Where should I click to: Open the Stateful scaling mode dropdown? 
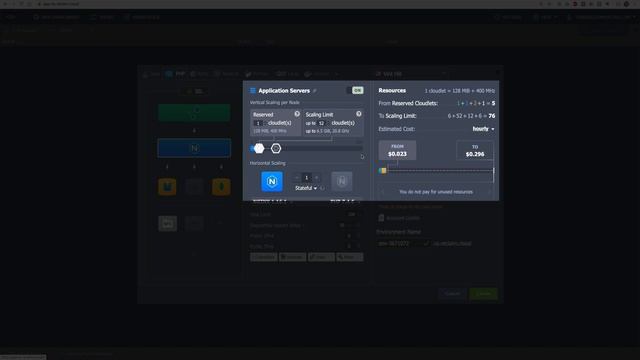(306, 188)
